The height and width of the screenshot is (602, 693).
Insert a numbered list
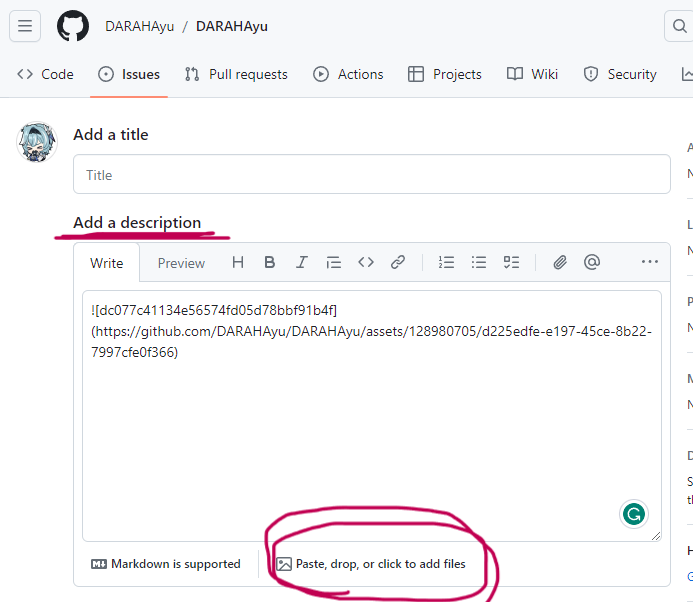tap(446, 263)
